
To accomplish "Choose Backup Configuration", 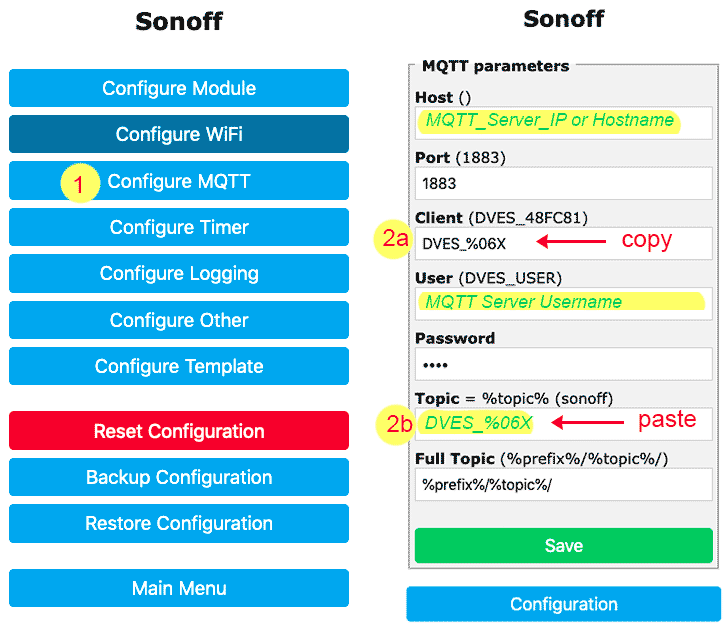I will pos(178,477).
